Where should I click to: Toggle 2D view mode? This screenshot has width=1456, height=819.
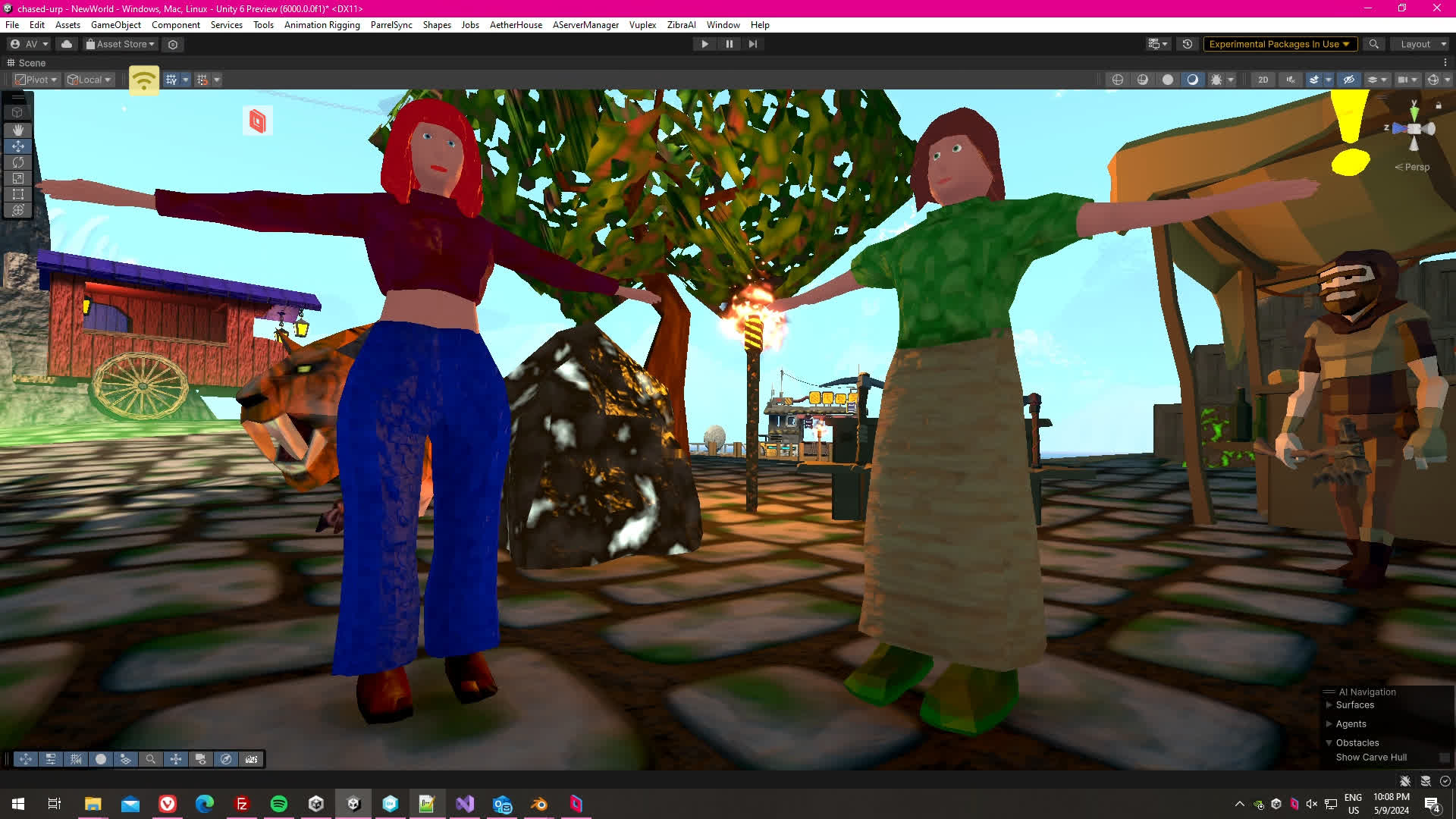point(1263,80)
